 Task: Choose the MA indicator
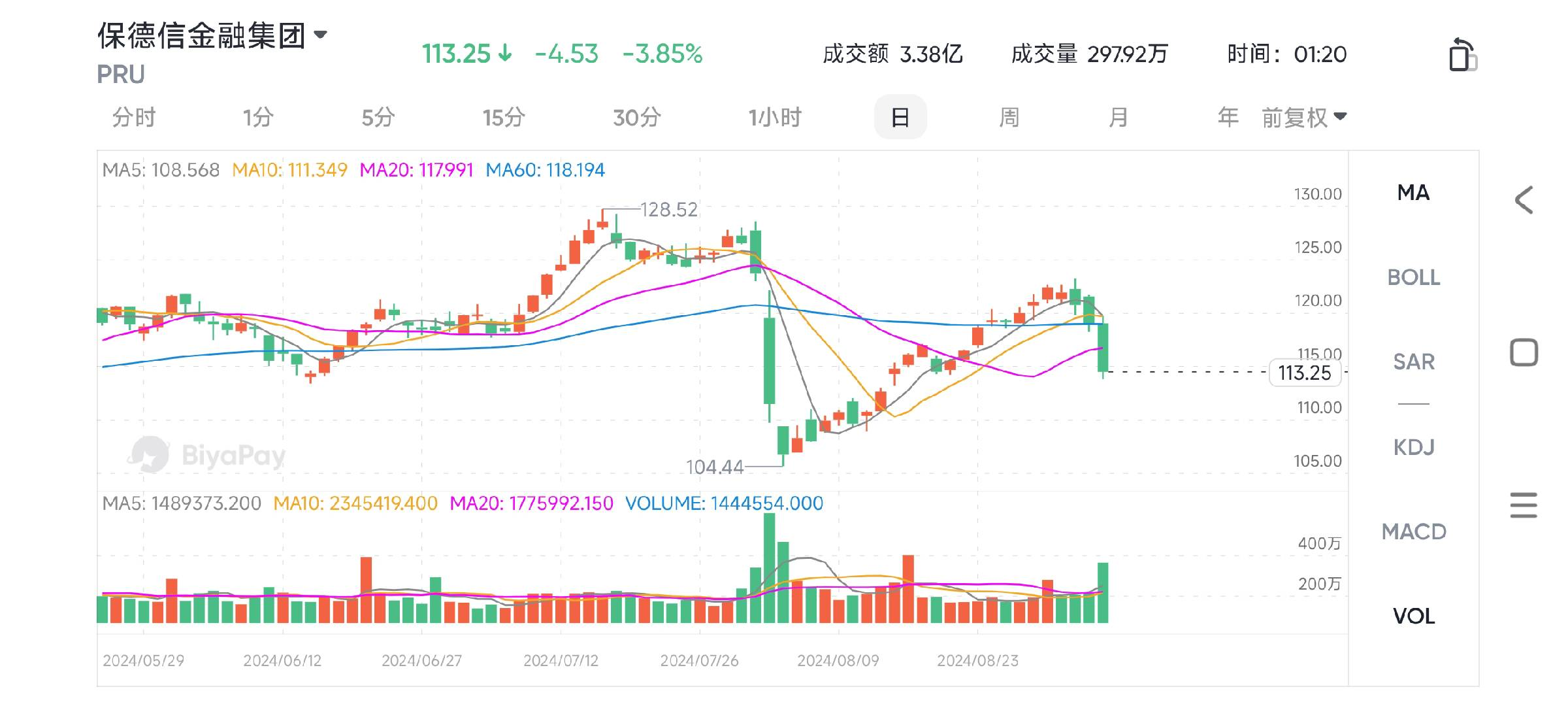(1413, 193)
